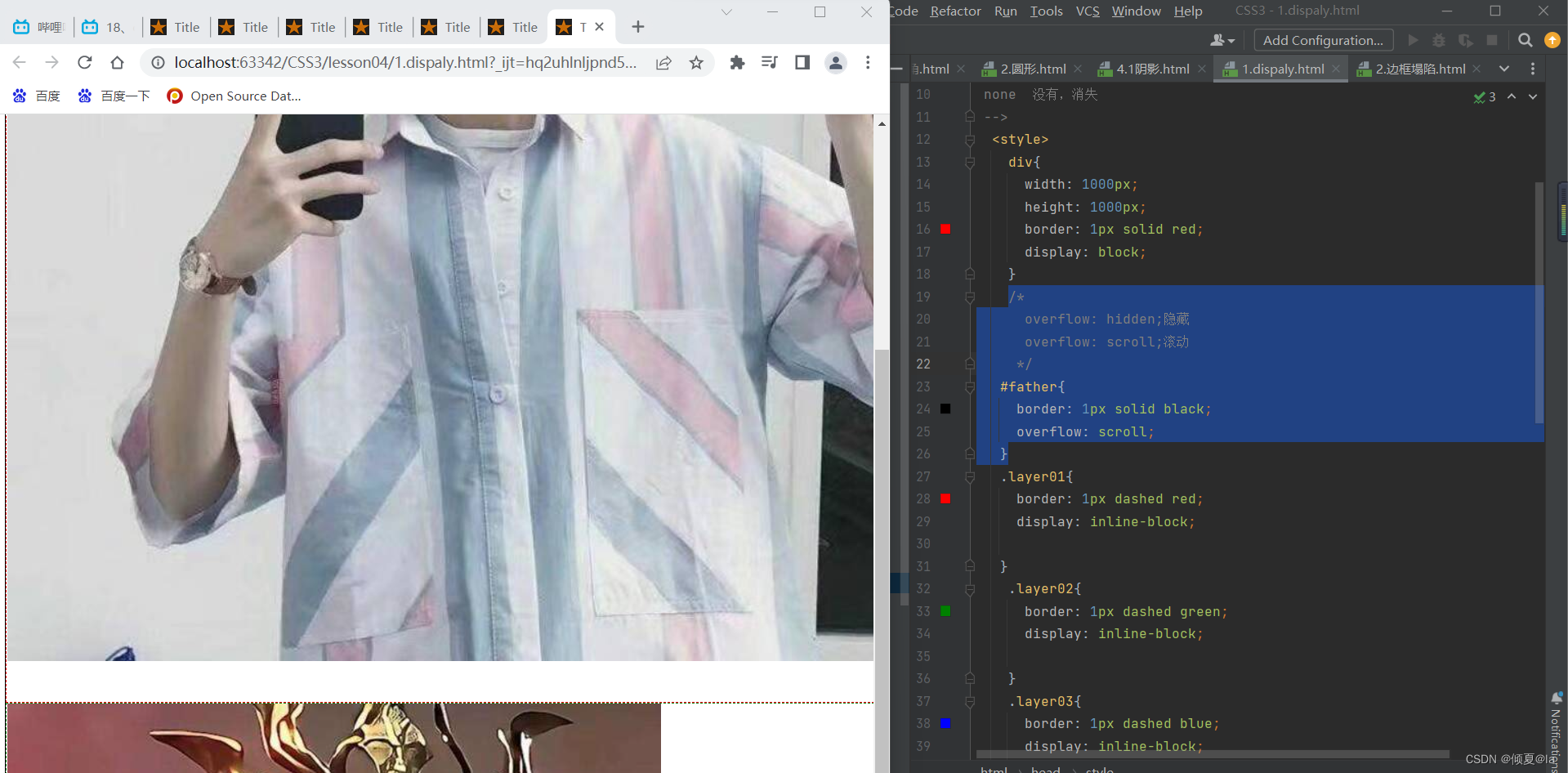Collapse .layer03 rule fold at line 37

(970, 702)
